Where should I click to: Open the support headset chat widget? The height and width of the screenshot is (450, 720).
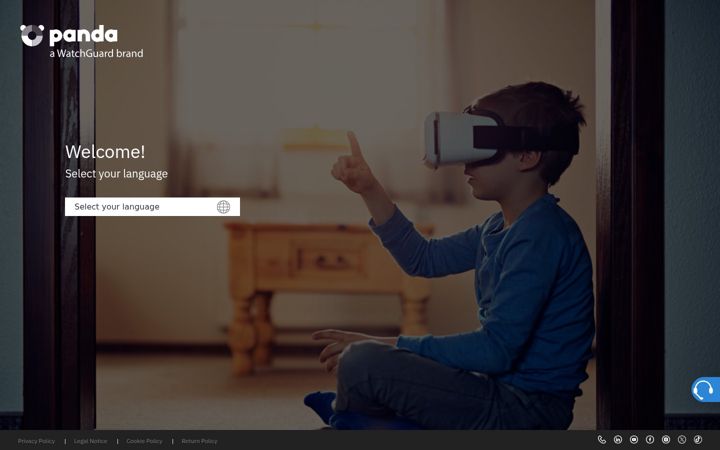[x=705, y=389]
